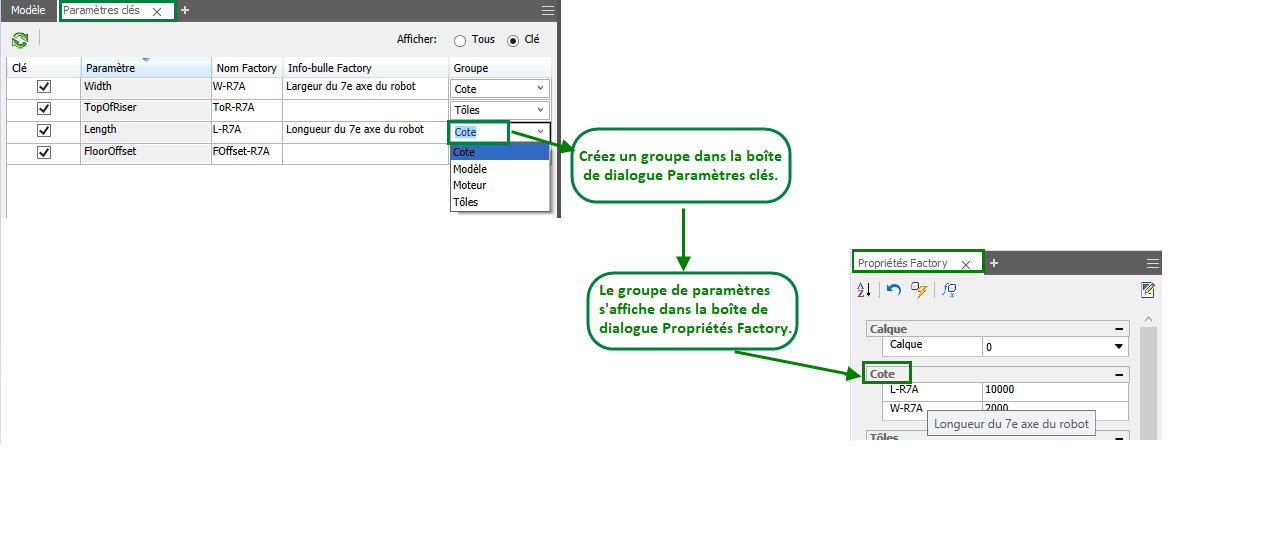Viewport: 1263px width, 544px height.
Task: Open the Calque value dropdown
Action: click(1119, 347)
